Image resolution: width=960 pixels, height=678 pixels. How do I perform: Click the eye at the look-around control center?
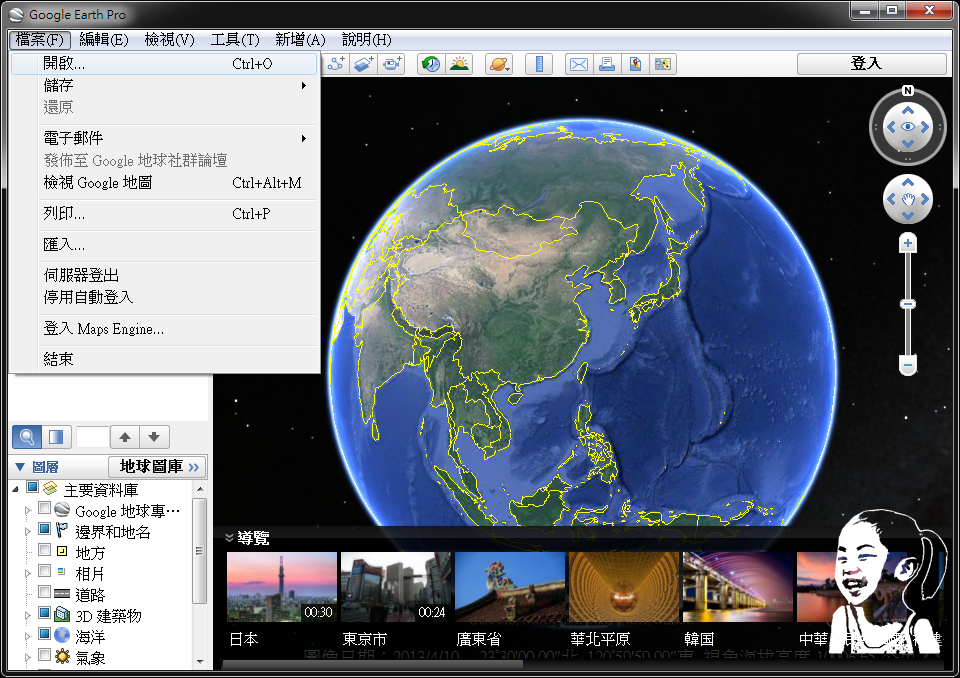908,127
